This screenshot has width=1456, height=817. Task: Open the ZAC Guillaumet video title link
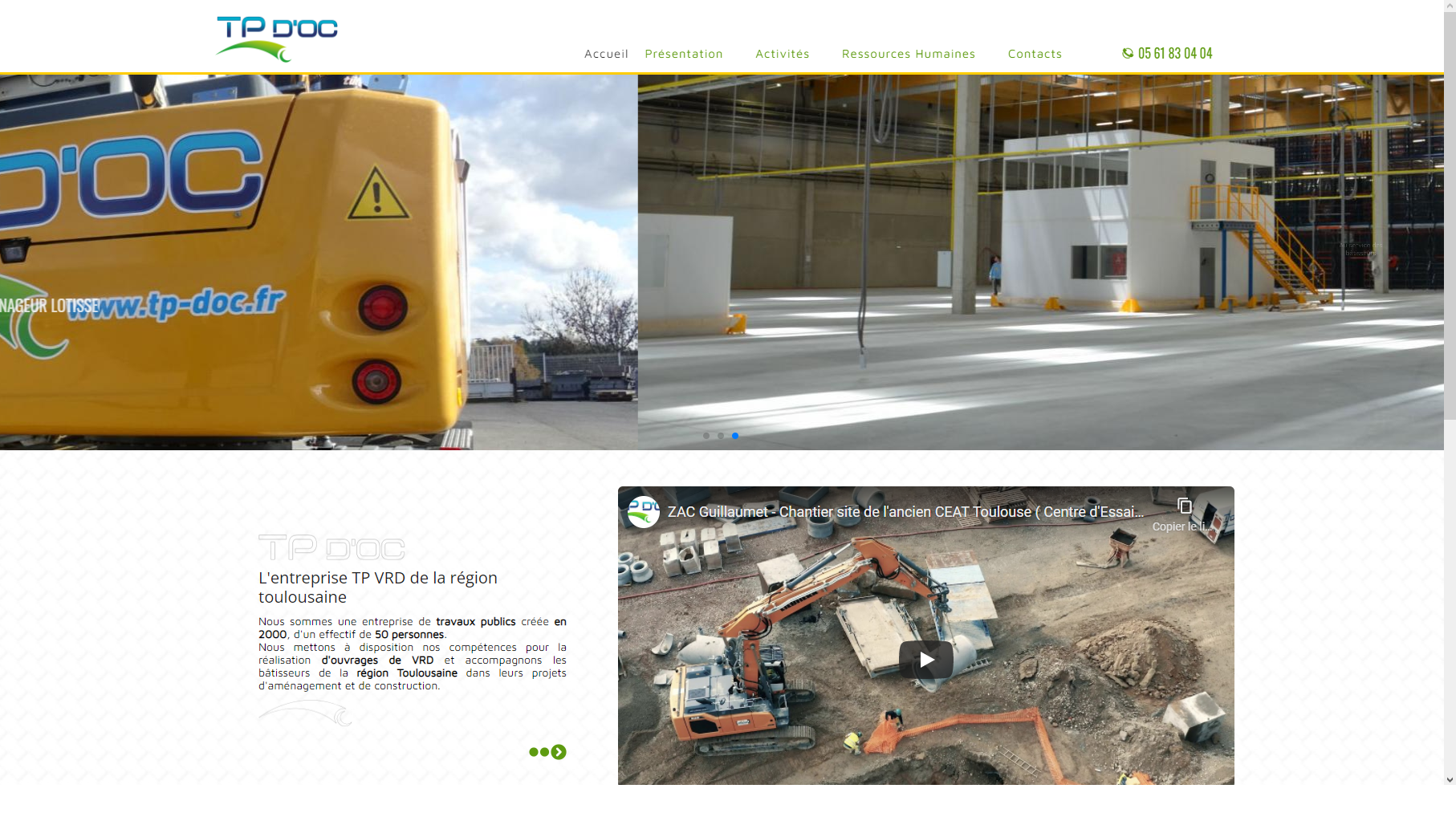point(905,512)
